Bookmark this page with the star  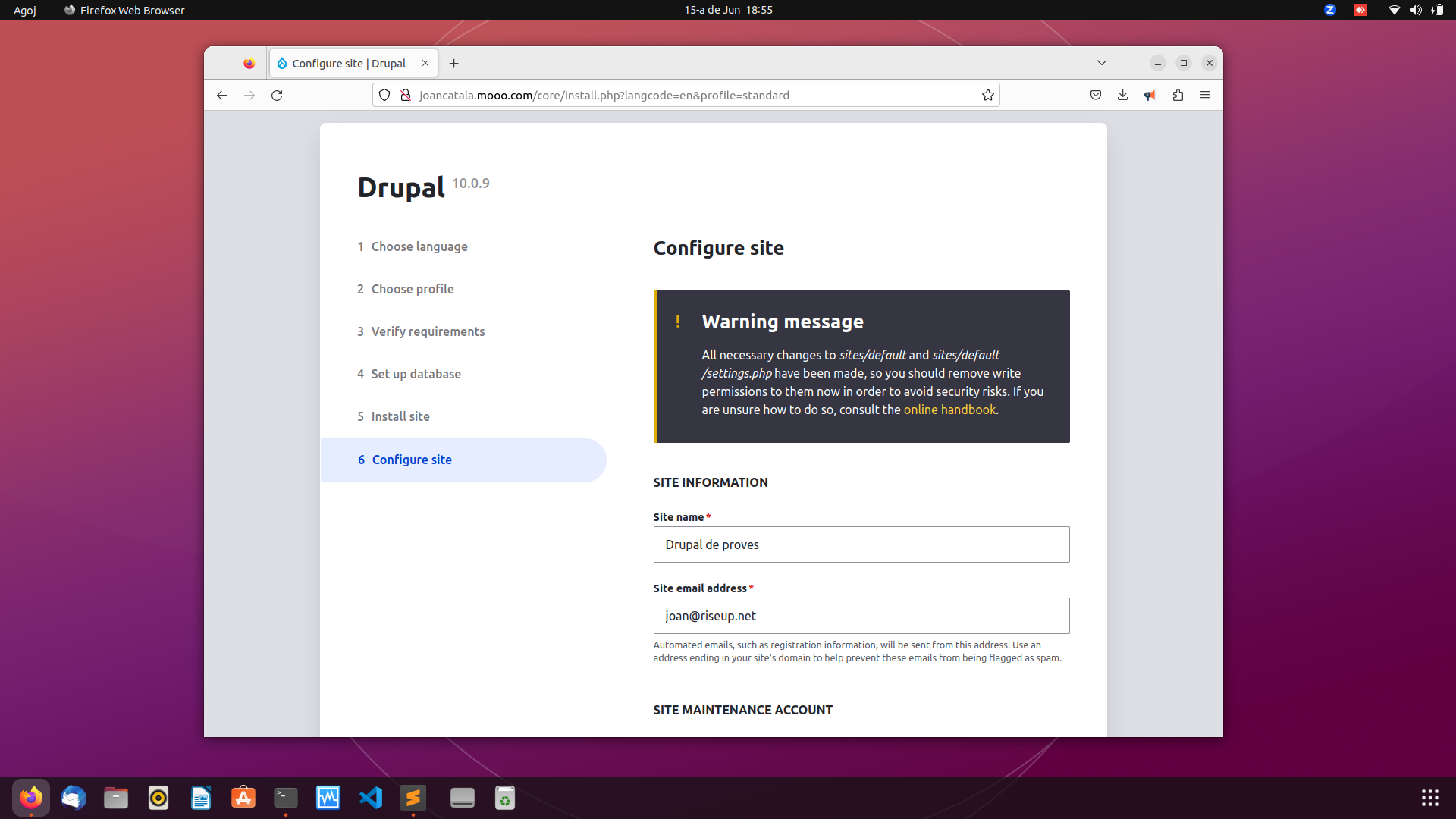[987, 95]
